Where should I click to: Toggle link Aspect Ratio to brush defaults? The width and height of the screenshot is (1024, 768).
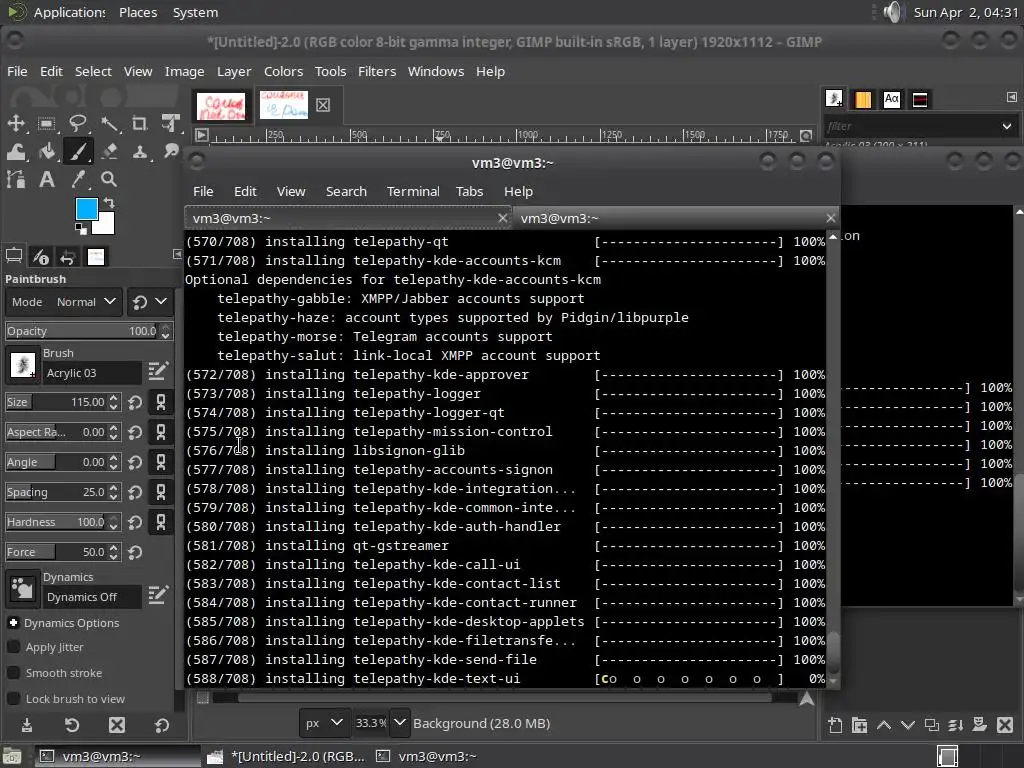[161, 432]
